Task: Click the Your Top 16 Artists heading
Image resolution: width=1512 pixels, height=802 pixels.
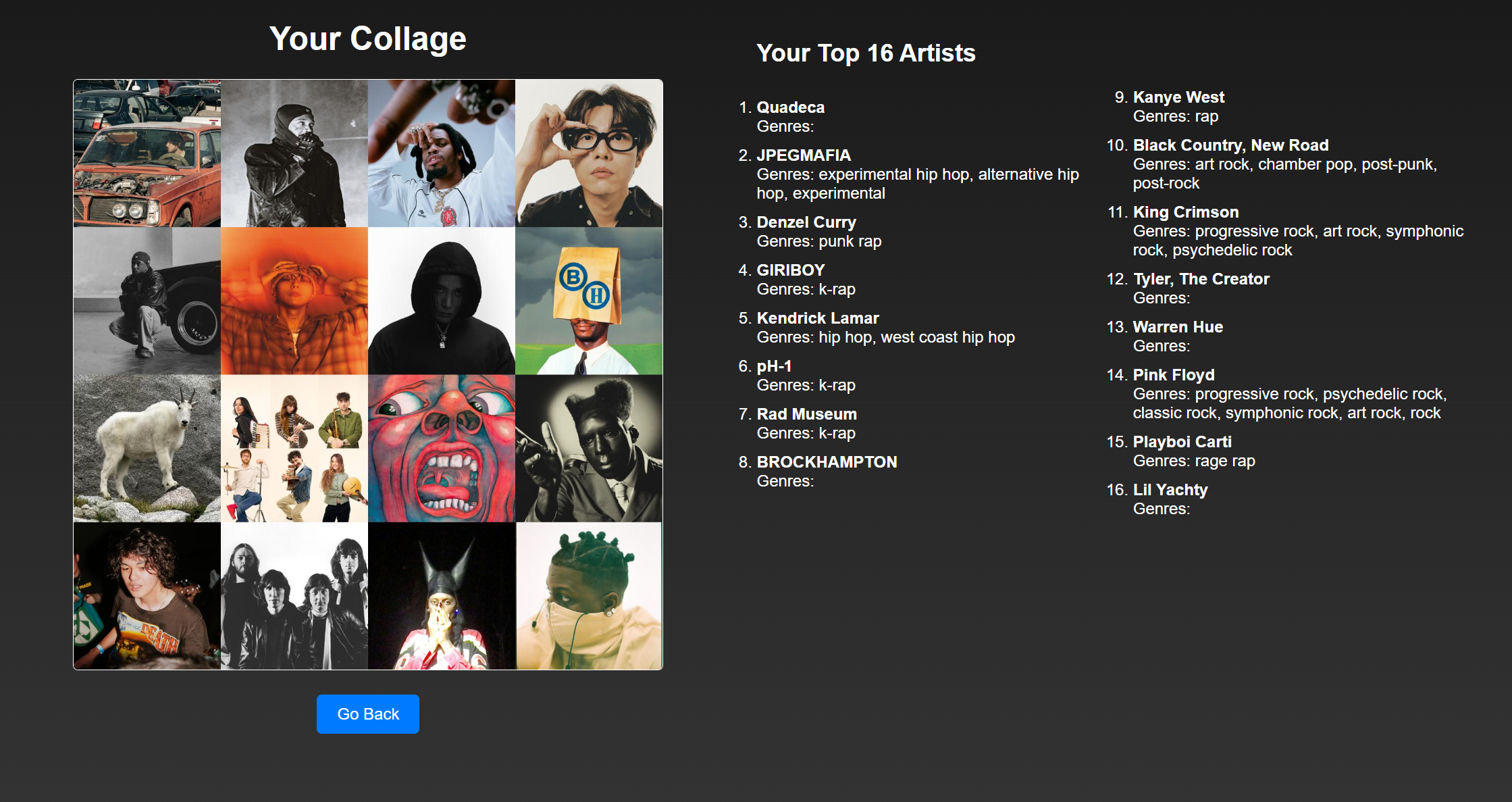Action: [x=866, y=53]
